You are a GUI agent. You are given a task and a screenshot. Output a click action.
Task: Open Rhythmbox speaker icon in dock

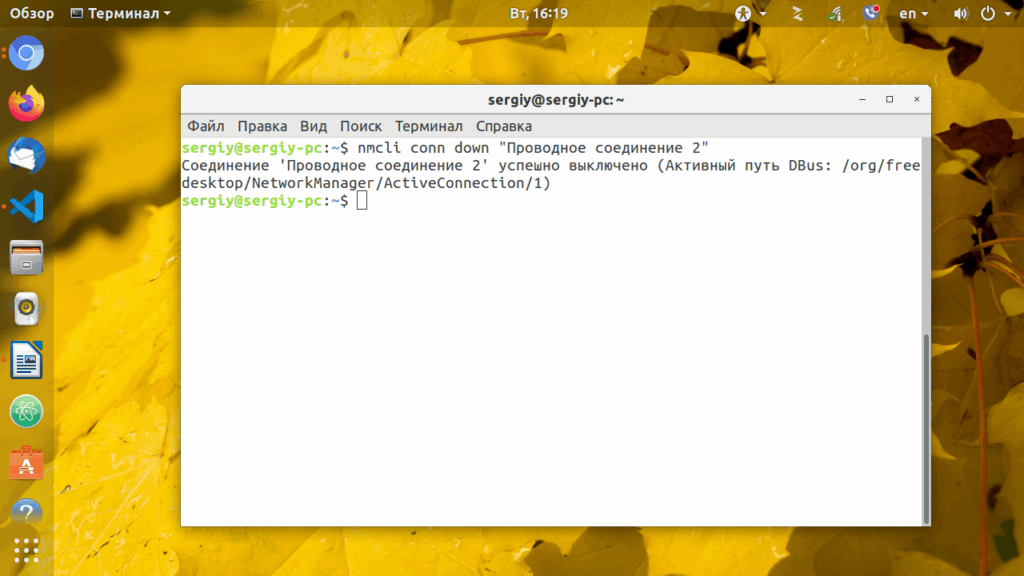[26, 308]
